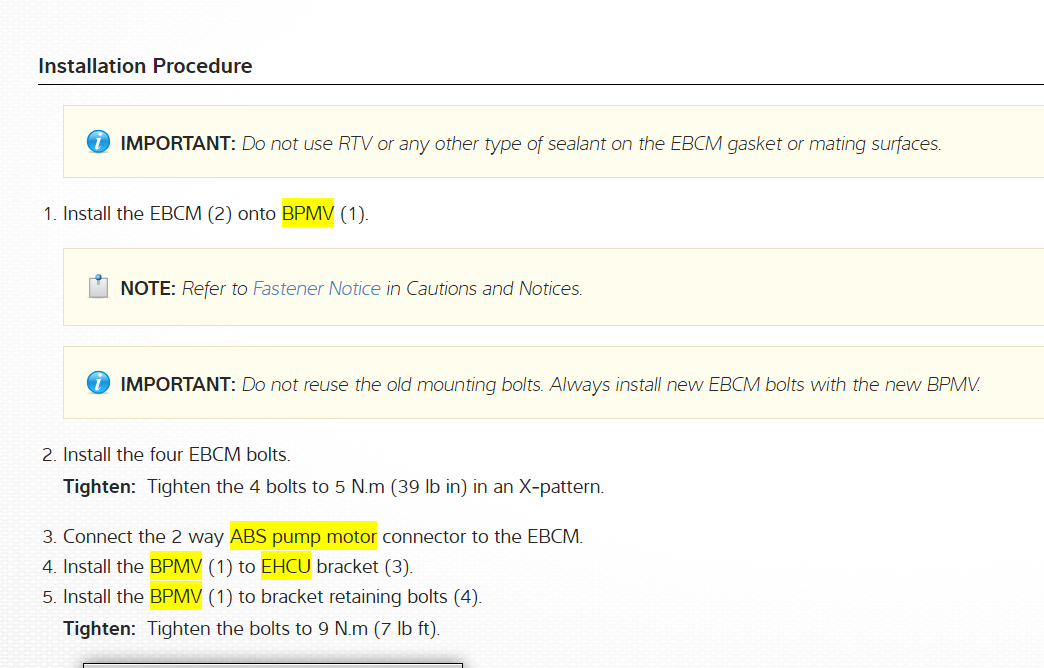Click highlighted BPMV in step 5
1044x668 pixels.
(x=176, y=597)
